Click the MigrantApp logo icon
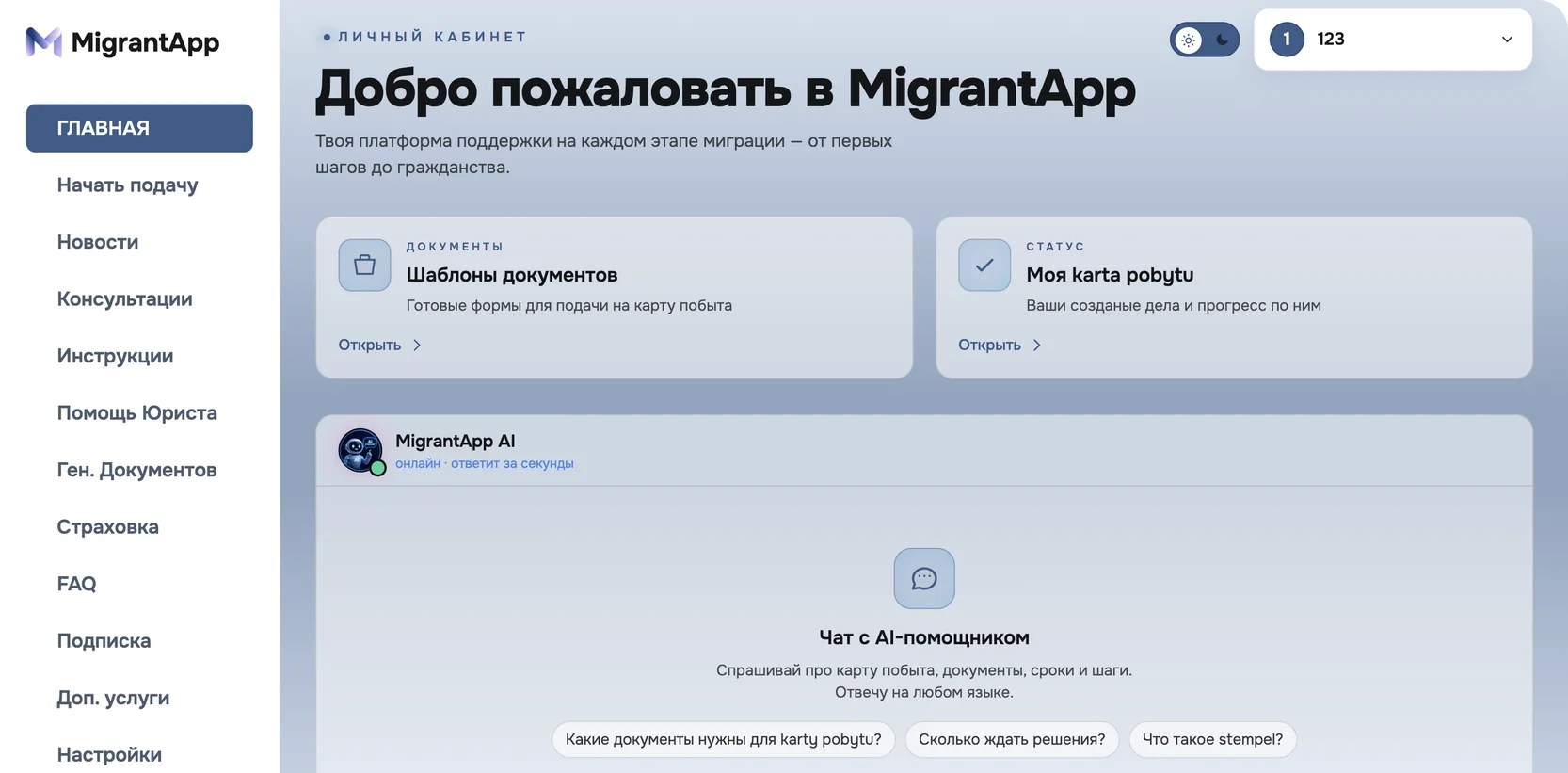 coord(44,41)
